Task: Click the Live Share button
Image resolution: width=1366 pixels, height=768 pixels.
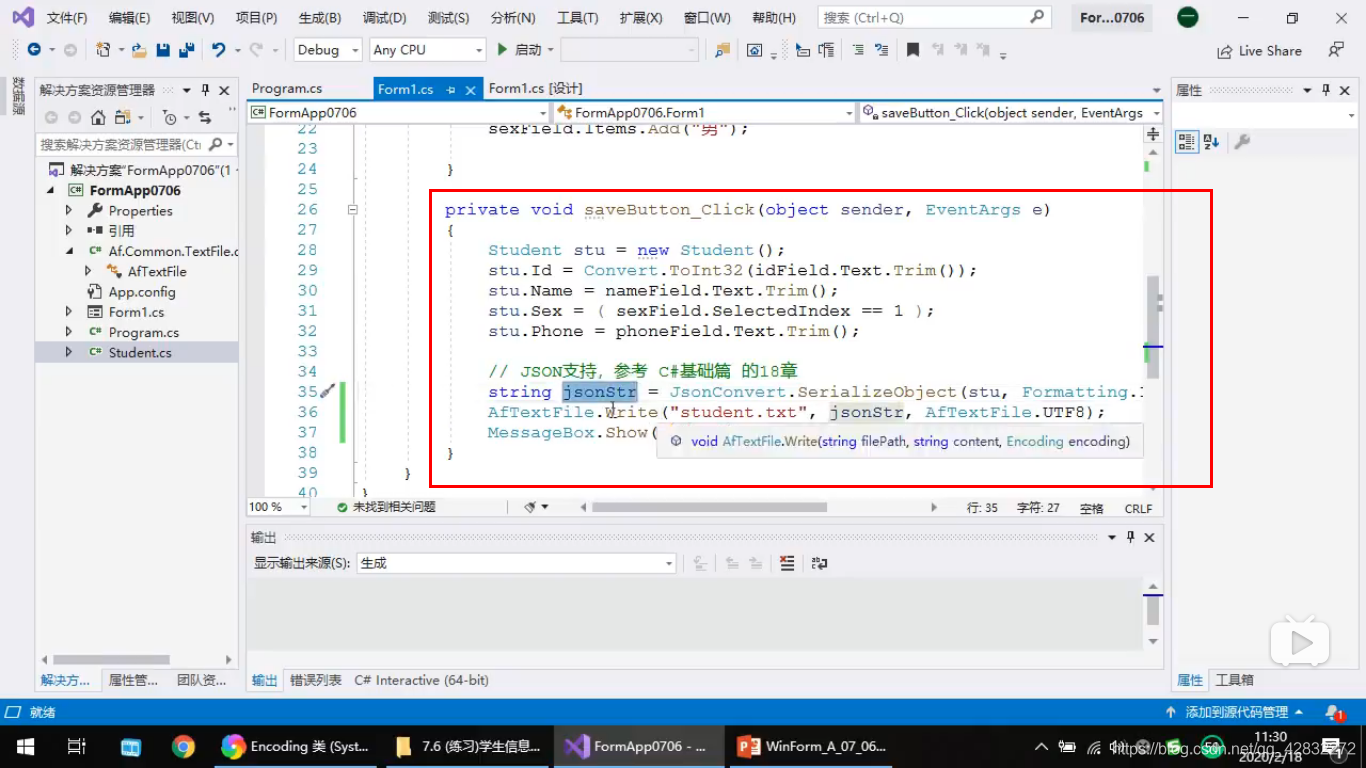Action: click(x=1259, y=51)
